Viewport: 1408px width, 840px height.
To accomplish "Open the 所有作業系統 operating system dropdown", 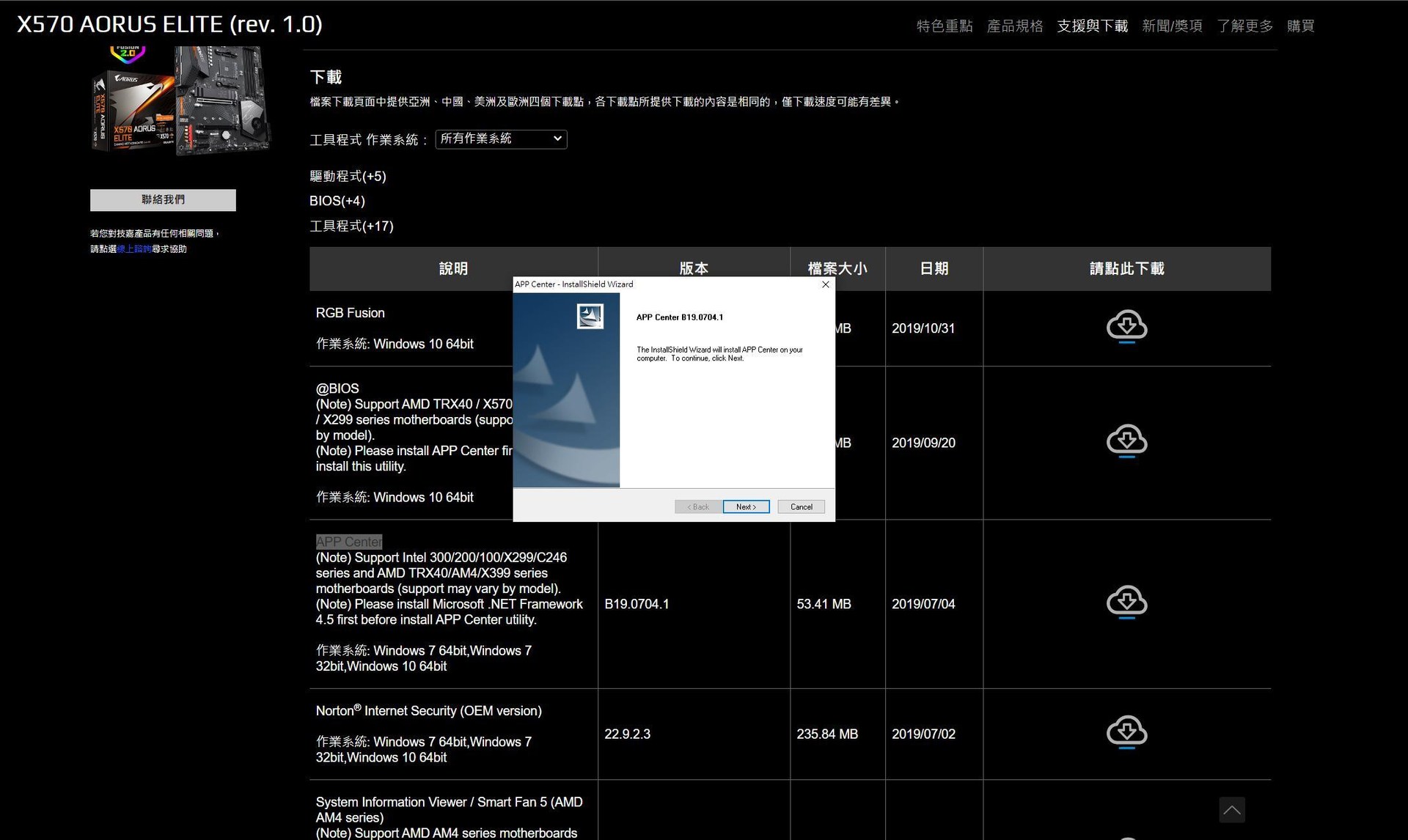I will (x=501, y=139).
